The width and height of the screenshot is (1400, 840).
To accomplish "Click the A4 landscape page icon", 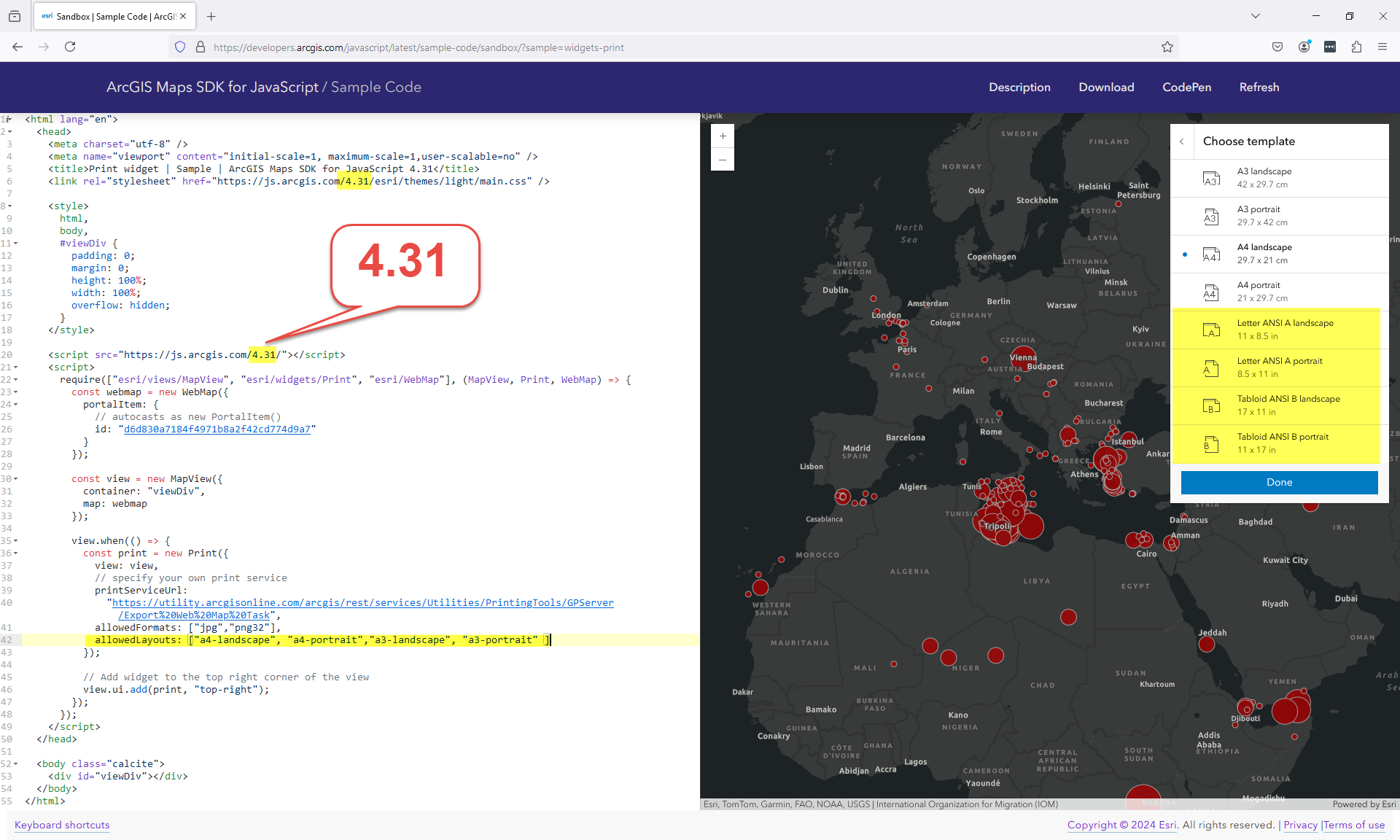I will (1211, 254).
